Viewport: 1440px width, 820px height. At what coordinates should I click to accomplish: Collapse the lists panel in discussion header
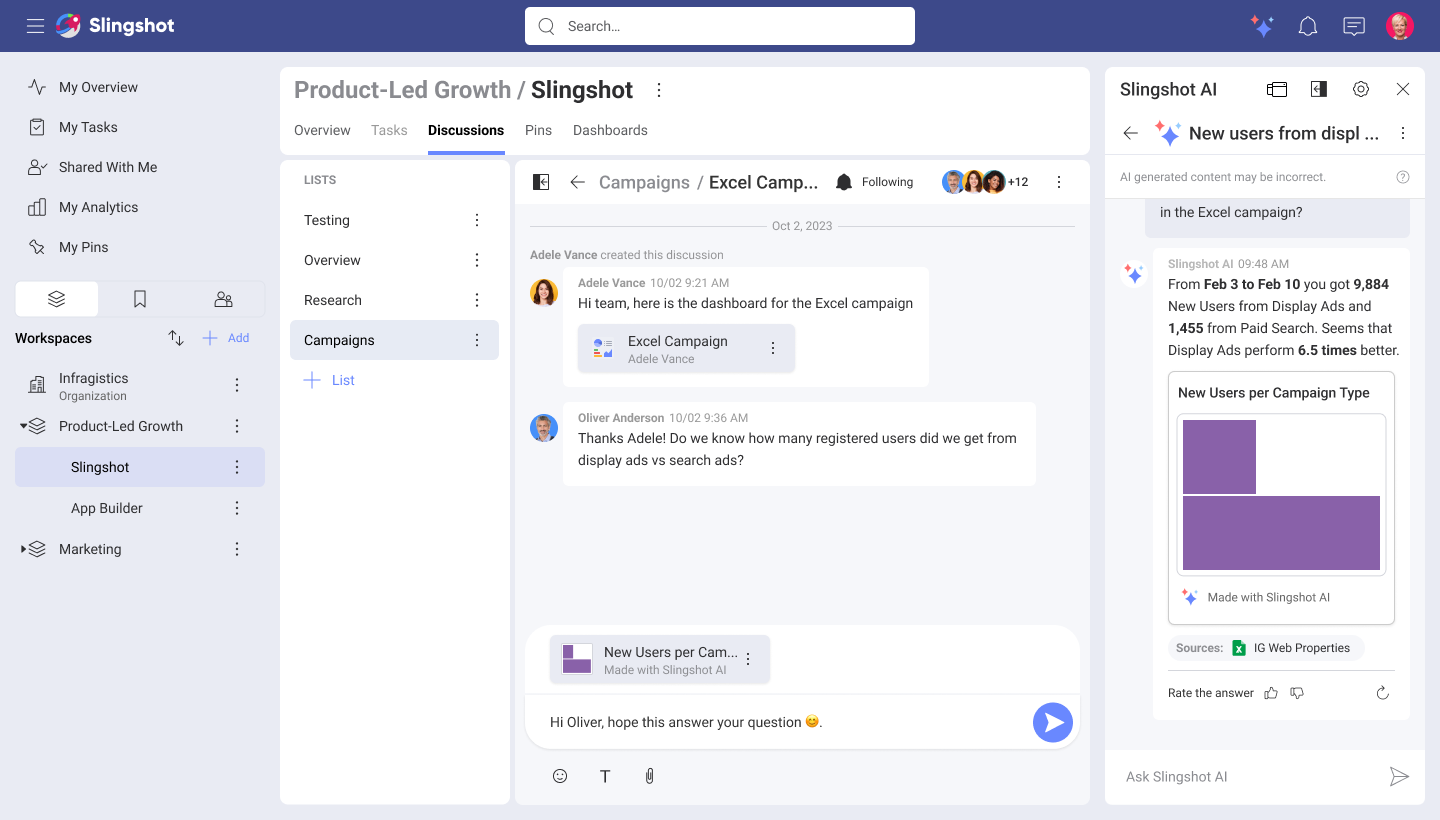point(541,182)
